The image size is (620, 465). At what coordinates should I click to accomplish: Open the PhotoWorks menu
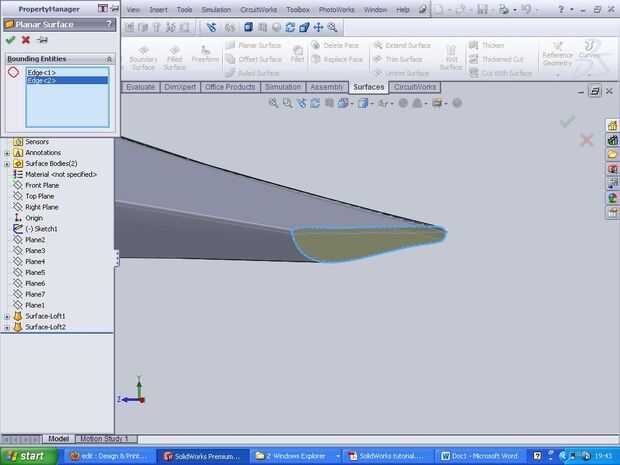[x=336, y=9]
